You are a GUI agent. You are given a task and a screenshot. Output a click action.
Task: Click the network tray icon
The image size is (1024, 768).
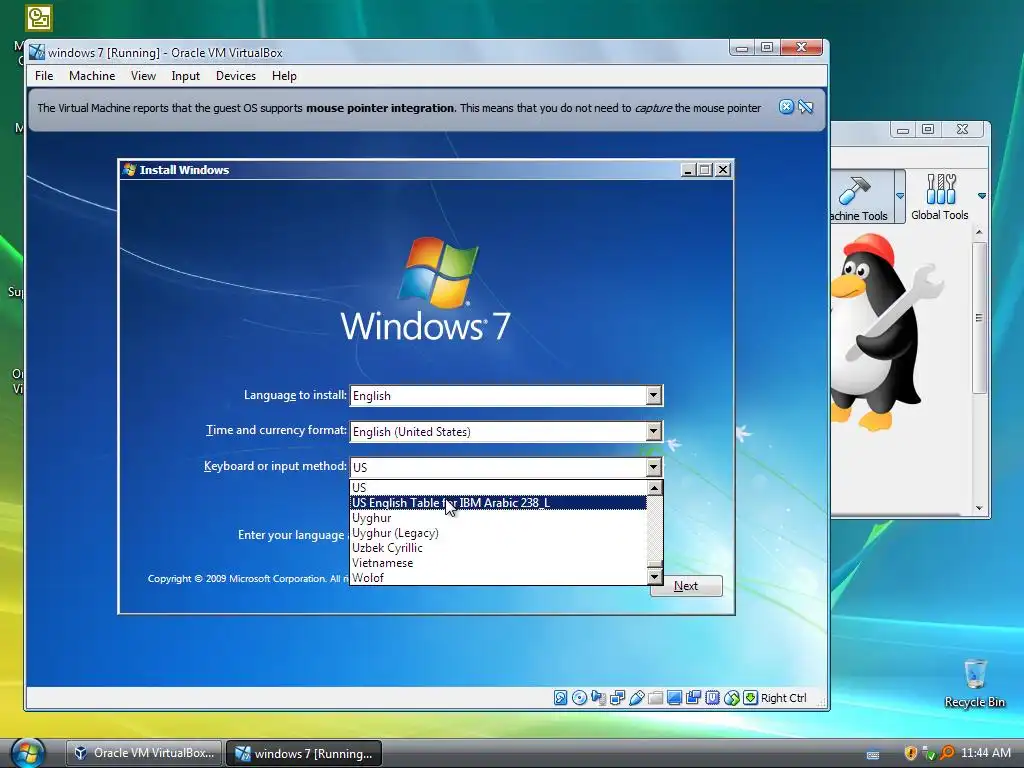(x=929, y=753)
